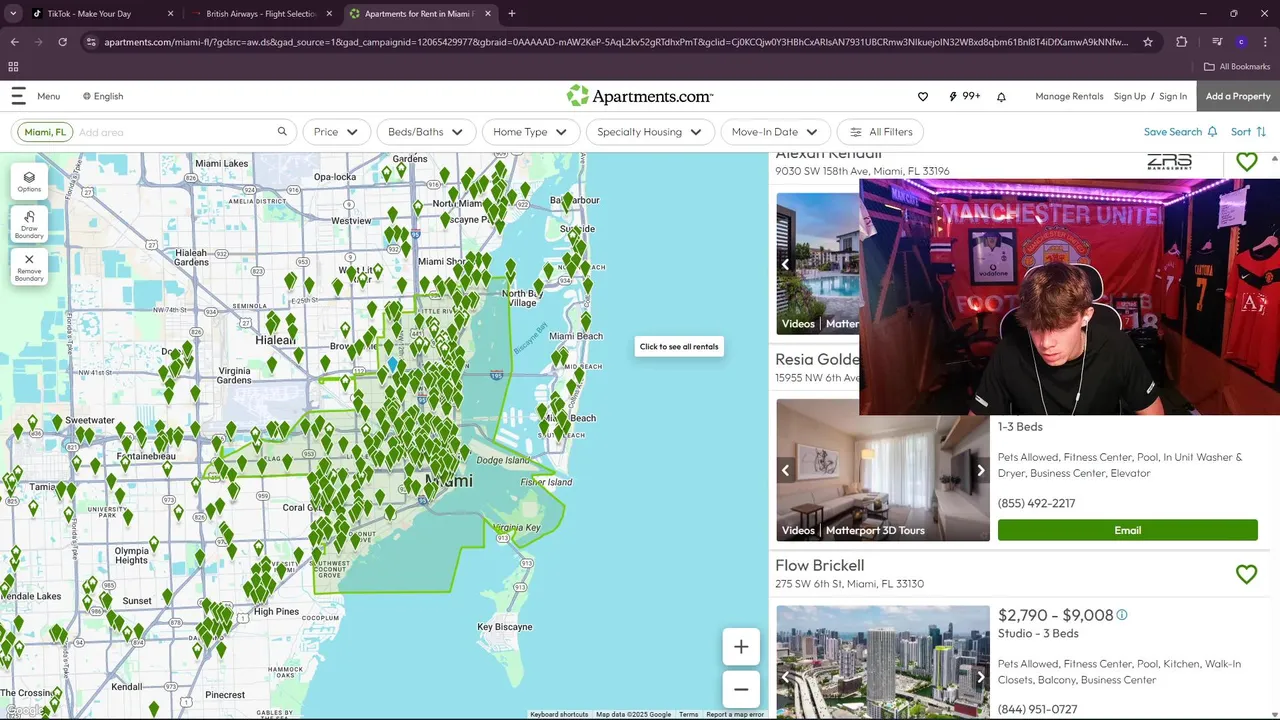Open Chrome extensions puzzle icon
Viewport: 1280px width, 720px height.
tap(1181, 42)
